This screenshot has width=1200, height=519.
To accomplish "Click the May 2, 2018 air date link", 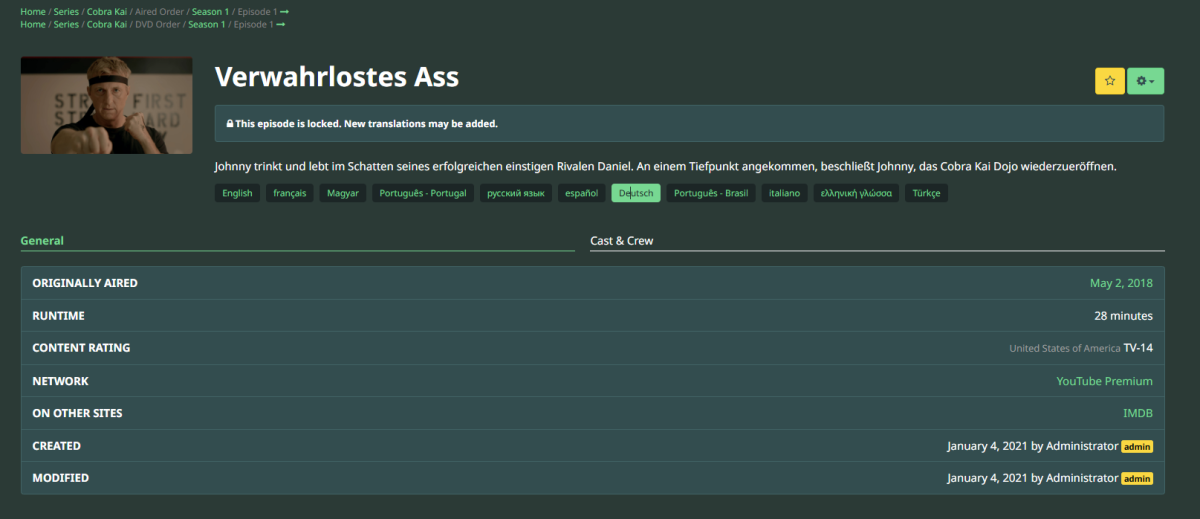I will (x=1121, y=283).
